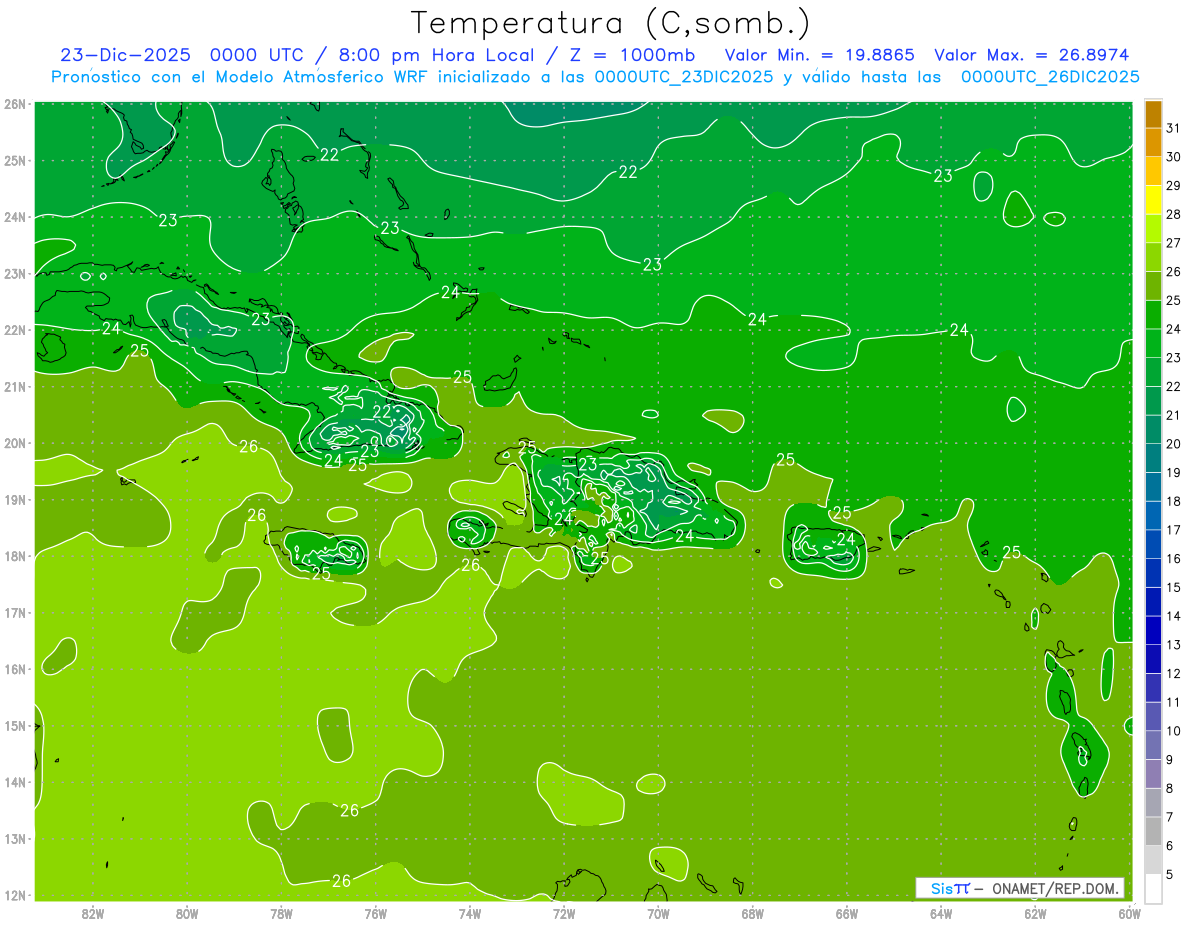
Task: Click the "Valor Max. = 26.8974" text
Action: point(1031,55)
